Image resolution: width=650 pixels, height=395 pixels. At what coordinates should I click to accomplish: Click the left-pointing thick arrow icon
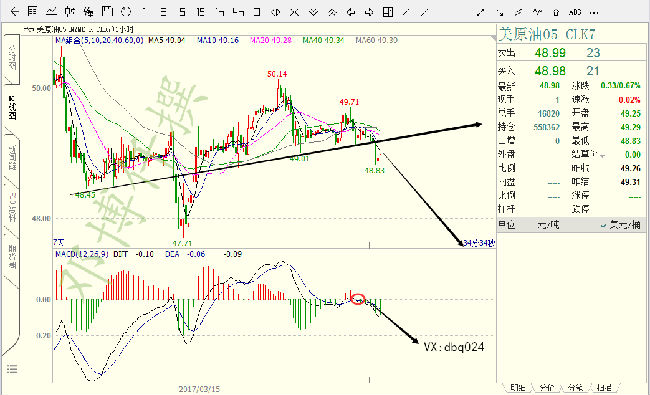coord(351,12)
